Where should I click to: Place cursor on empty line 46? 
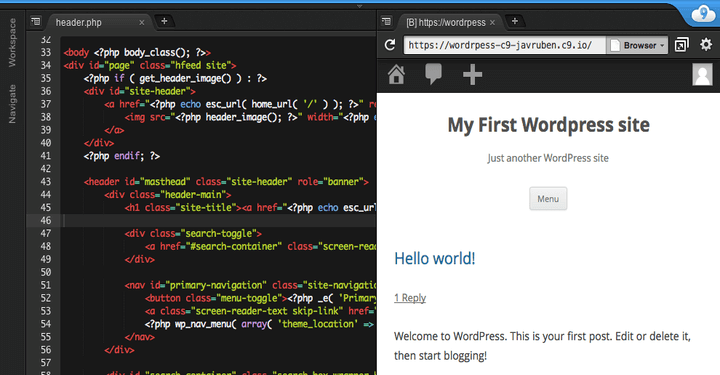point(219,221)
